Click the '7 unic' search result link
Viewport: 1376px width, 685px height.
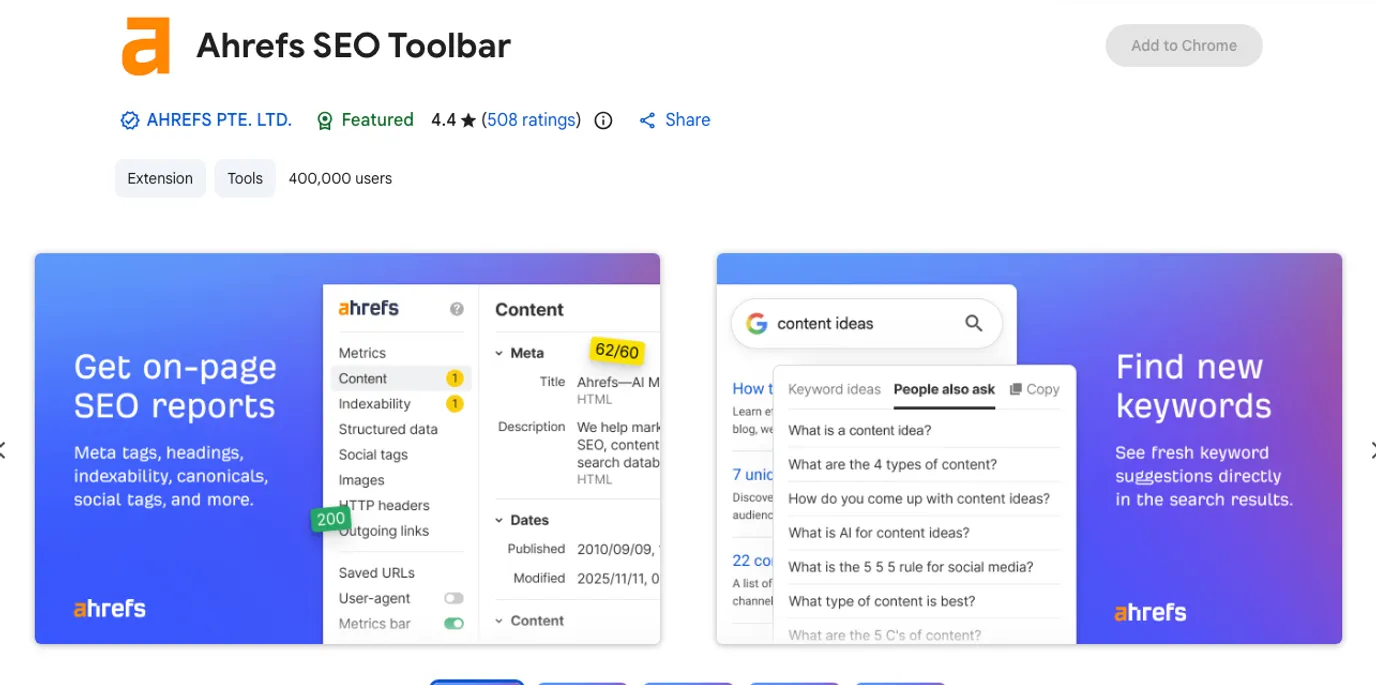tap(752, 474)
